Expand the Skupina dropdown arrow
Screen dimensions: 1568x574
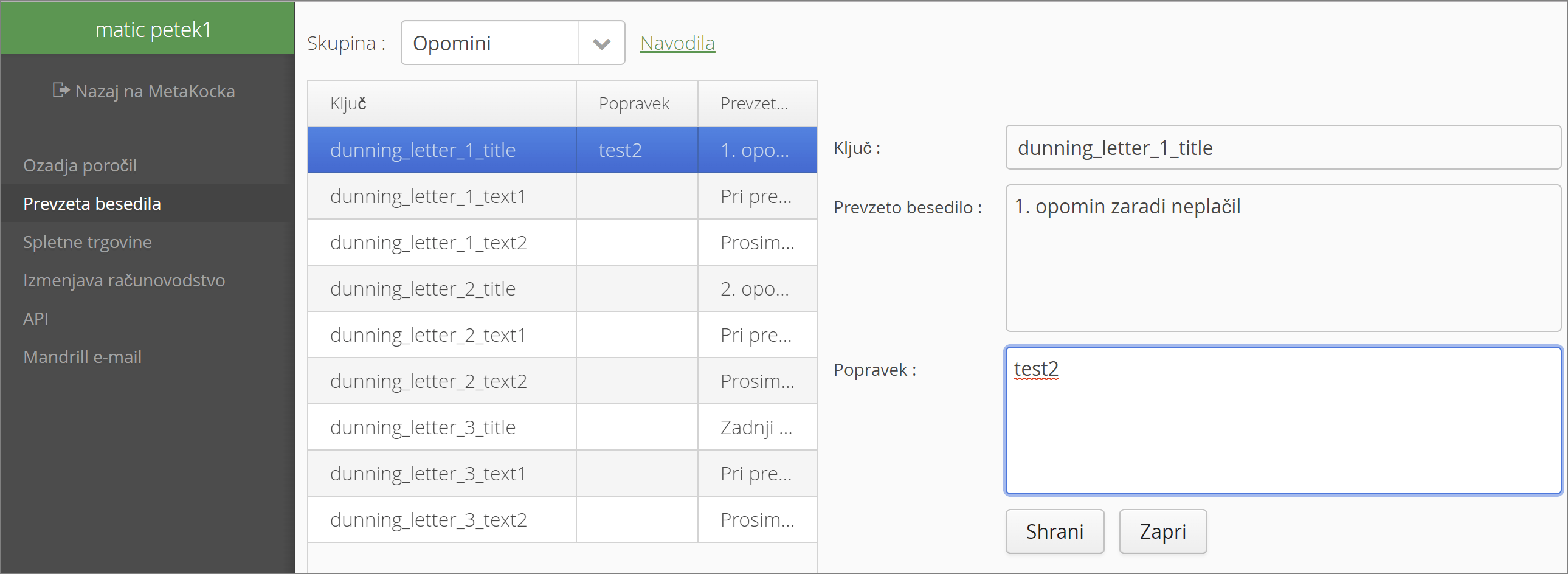(x=601, y=43)
